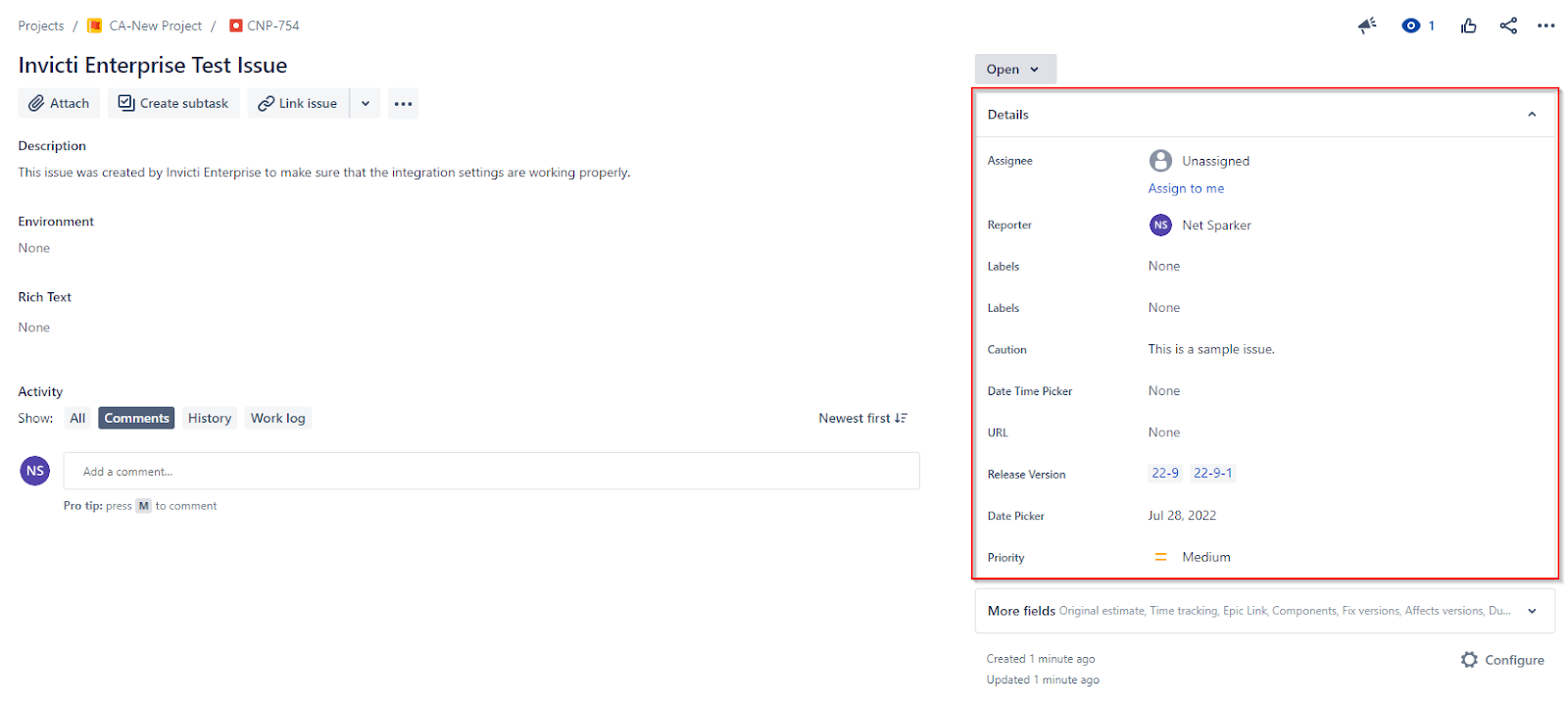Click Net Sparker reporter name
This screenshot has height=710, width=1568.
tap(1216, 225)
